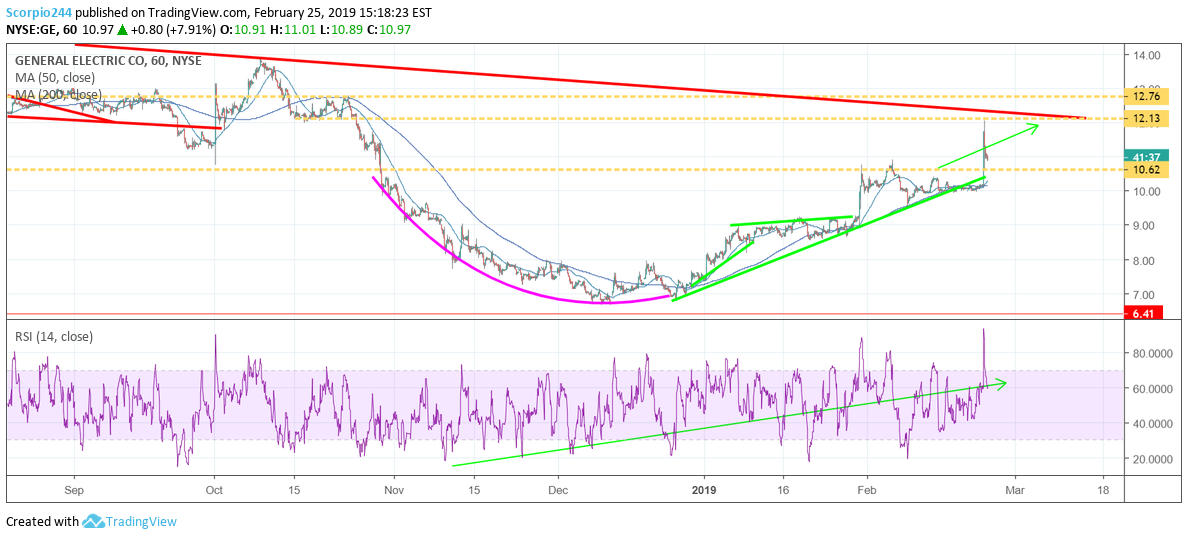Click the 'Feb' label on time axis
This screenshot has width=1188, height=539.
[866, 490]
